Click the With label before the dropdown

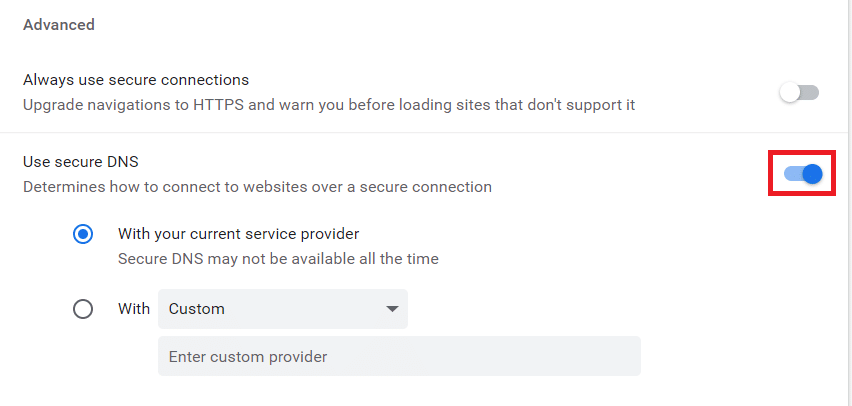pos(134,309)
